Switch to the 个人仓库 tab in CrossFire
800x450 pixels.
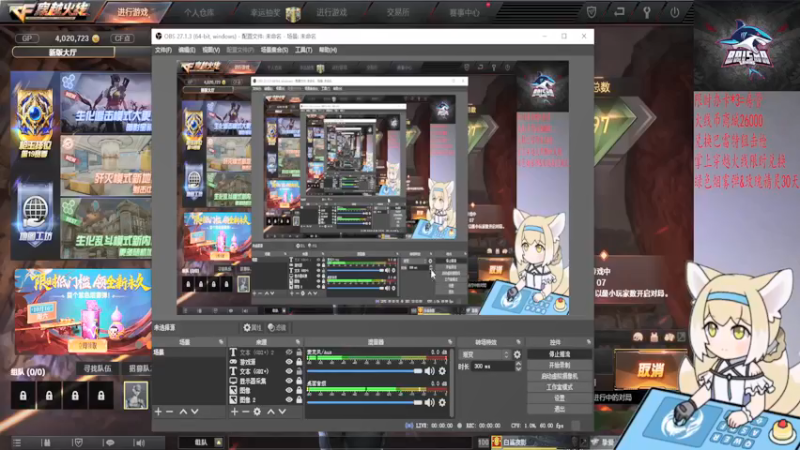(199, 13)
